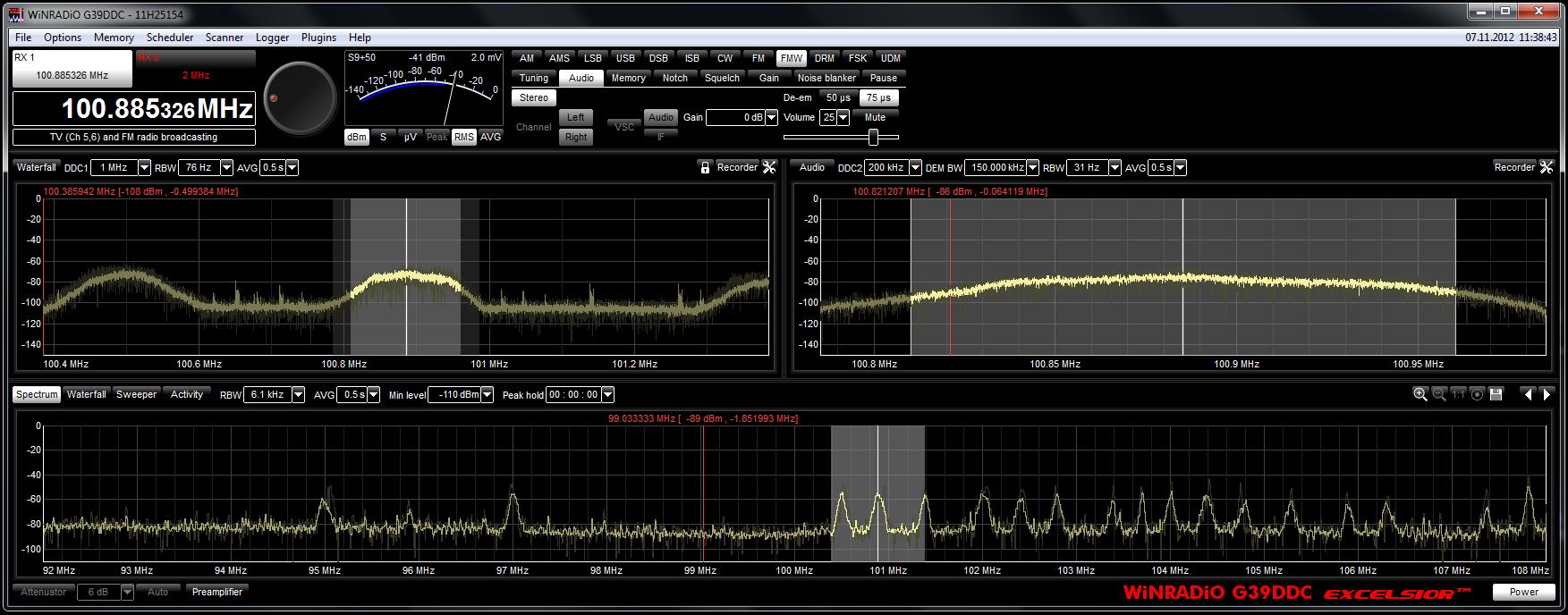This screenshot has height=615, width=1568.
Task: Open DDC1 RBW 76 Hz dropdown
Action: tap(226, 168)
